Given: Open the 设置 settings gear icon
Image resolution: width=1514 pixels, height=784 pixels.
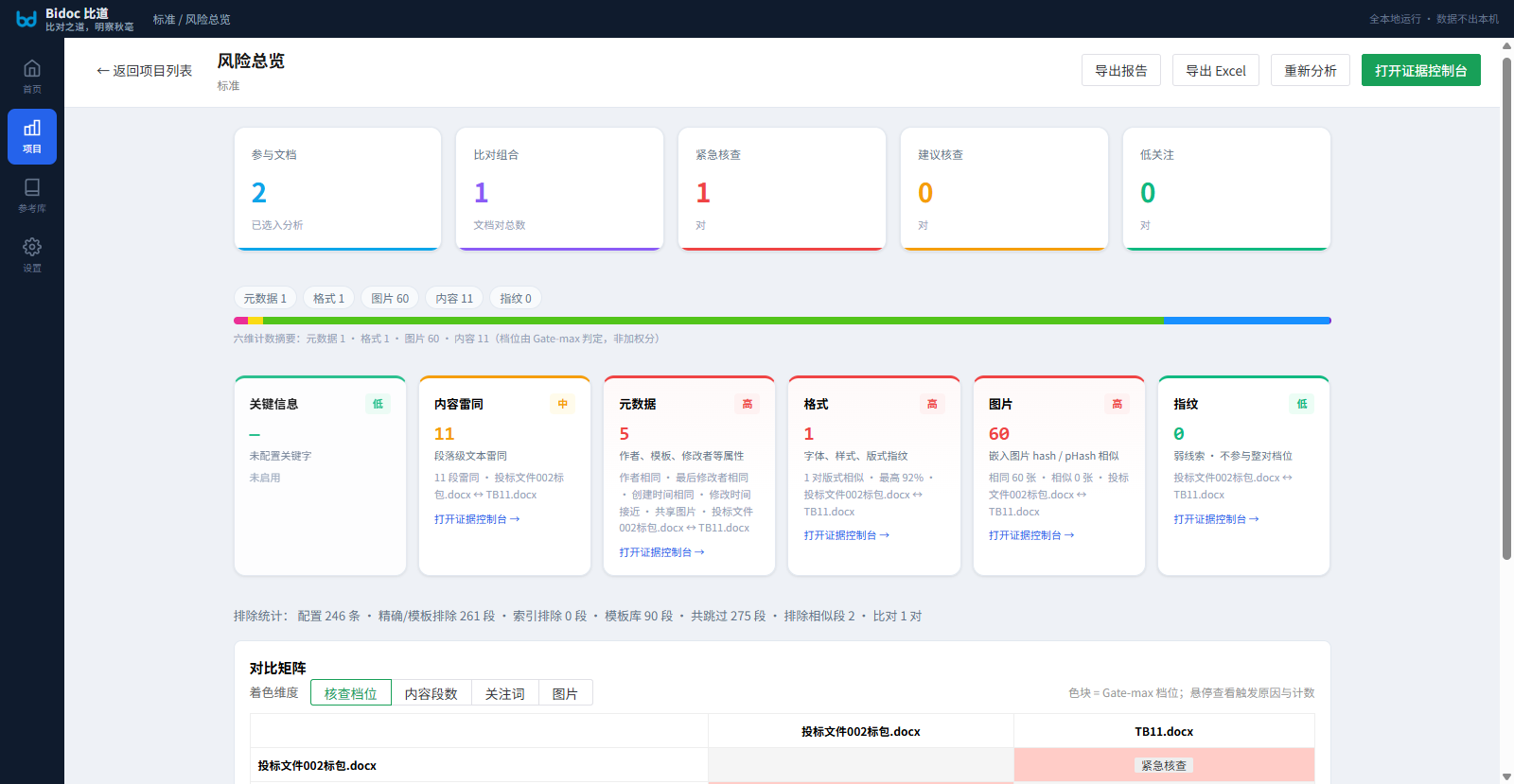Looking at the screenshot, I should [32, 255].
